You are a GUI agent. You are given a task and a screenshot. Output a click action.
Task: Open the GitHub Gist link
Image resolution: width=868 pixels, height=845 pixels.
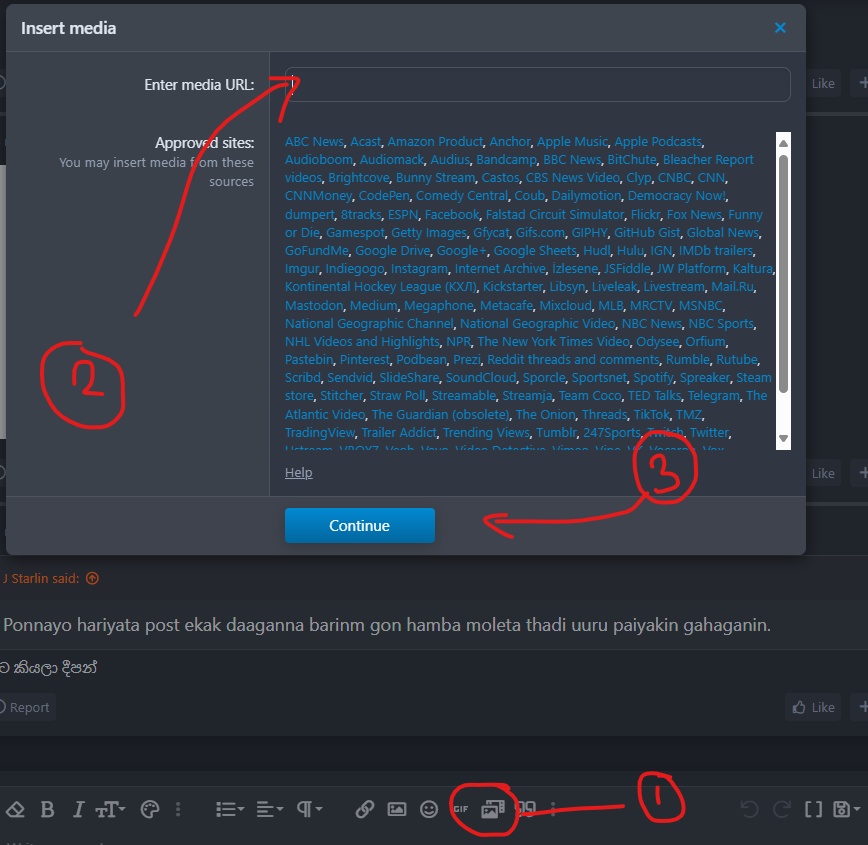(x=647, y=233)
